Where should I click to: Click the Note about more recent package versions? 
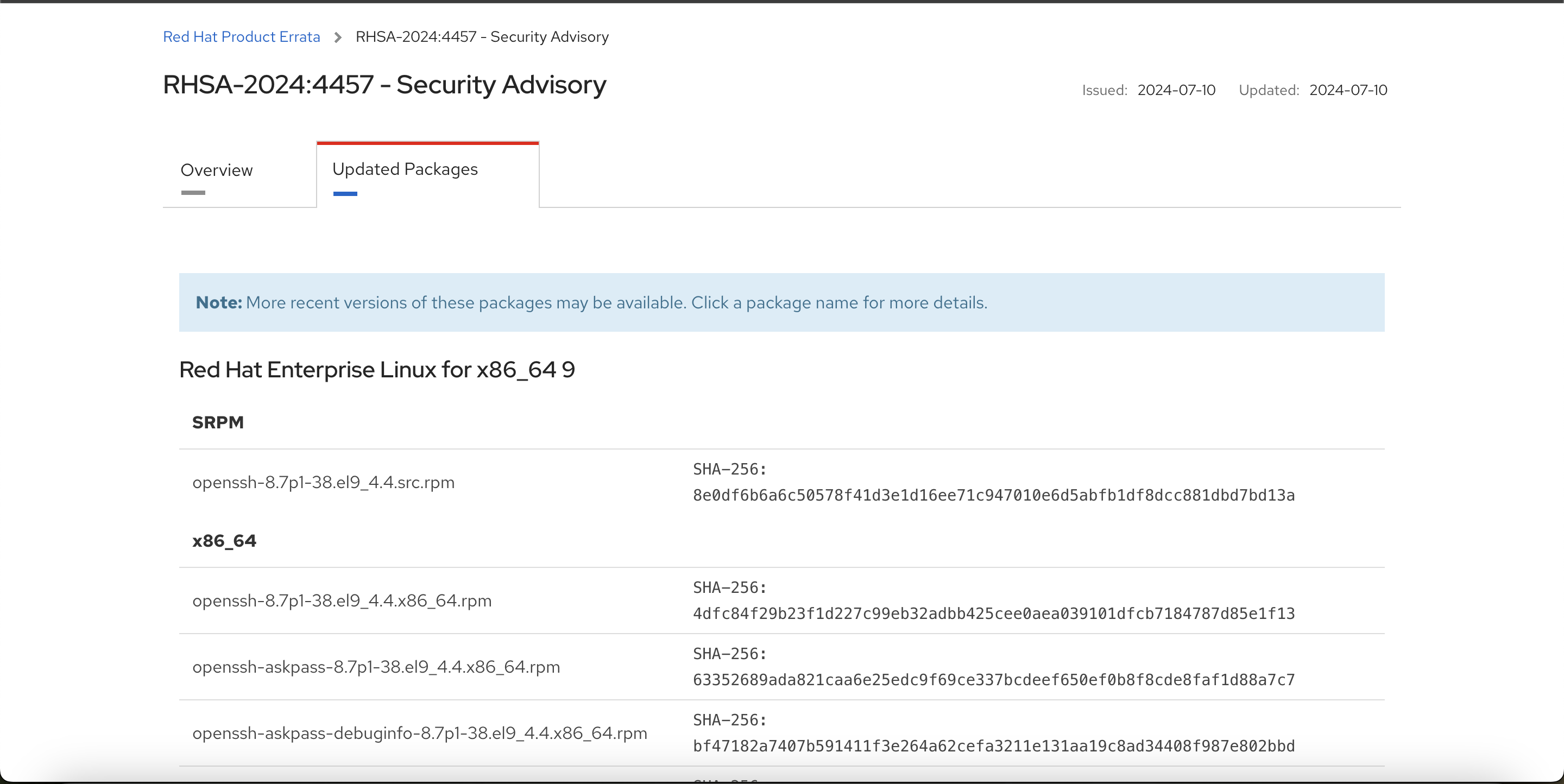tap(781, 302)
